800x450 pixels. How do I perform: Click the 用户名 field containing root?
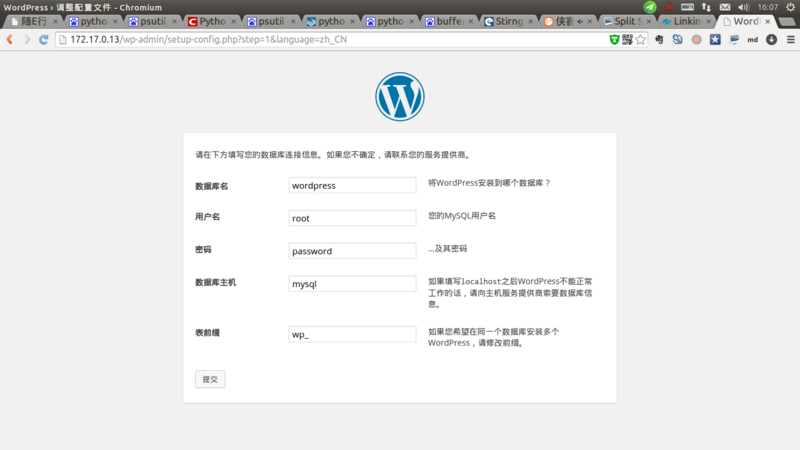click(x=352, y=218)
